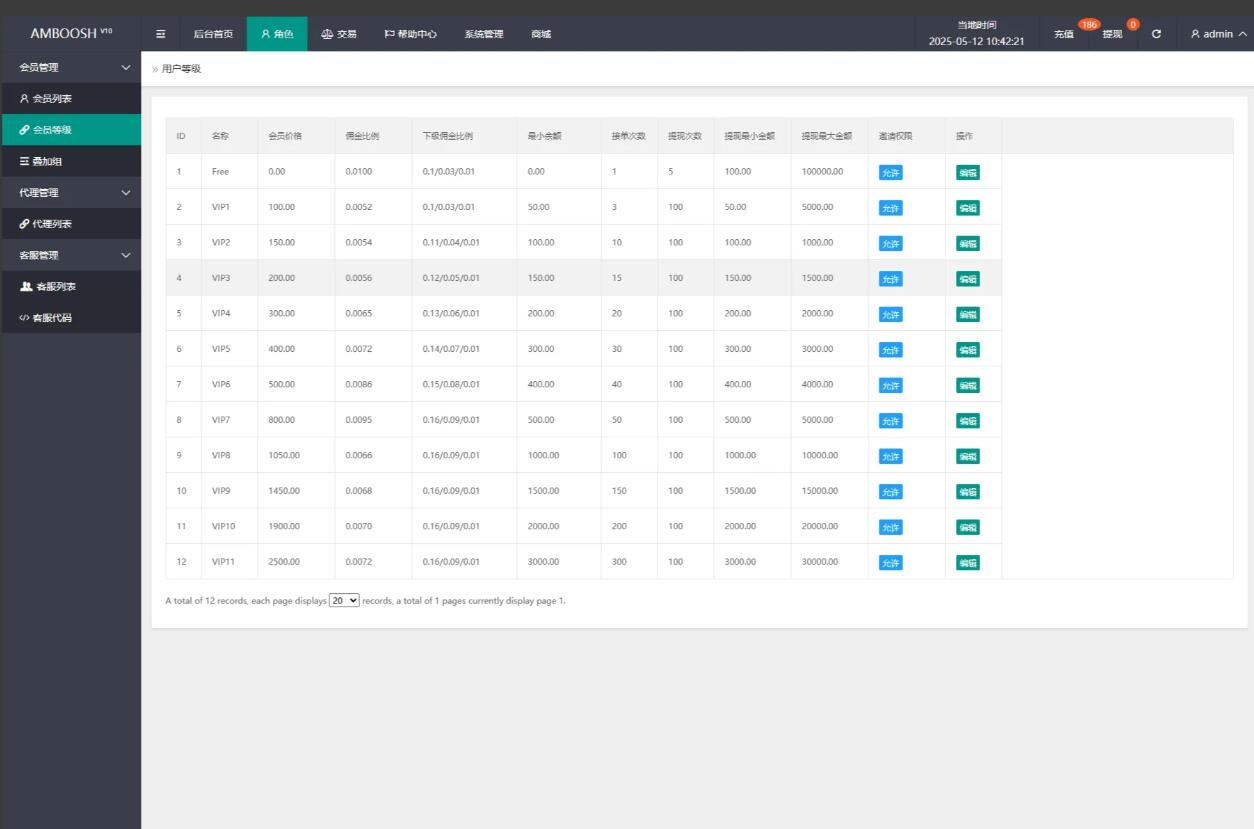Click 编辑 button for VIP8 row

[967, 456]
